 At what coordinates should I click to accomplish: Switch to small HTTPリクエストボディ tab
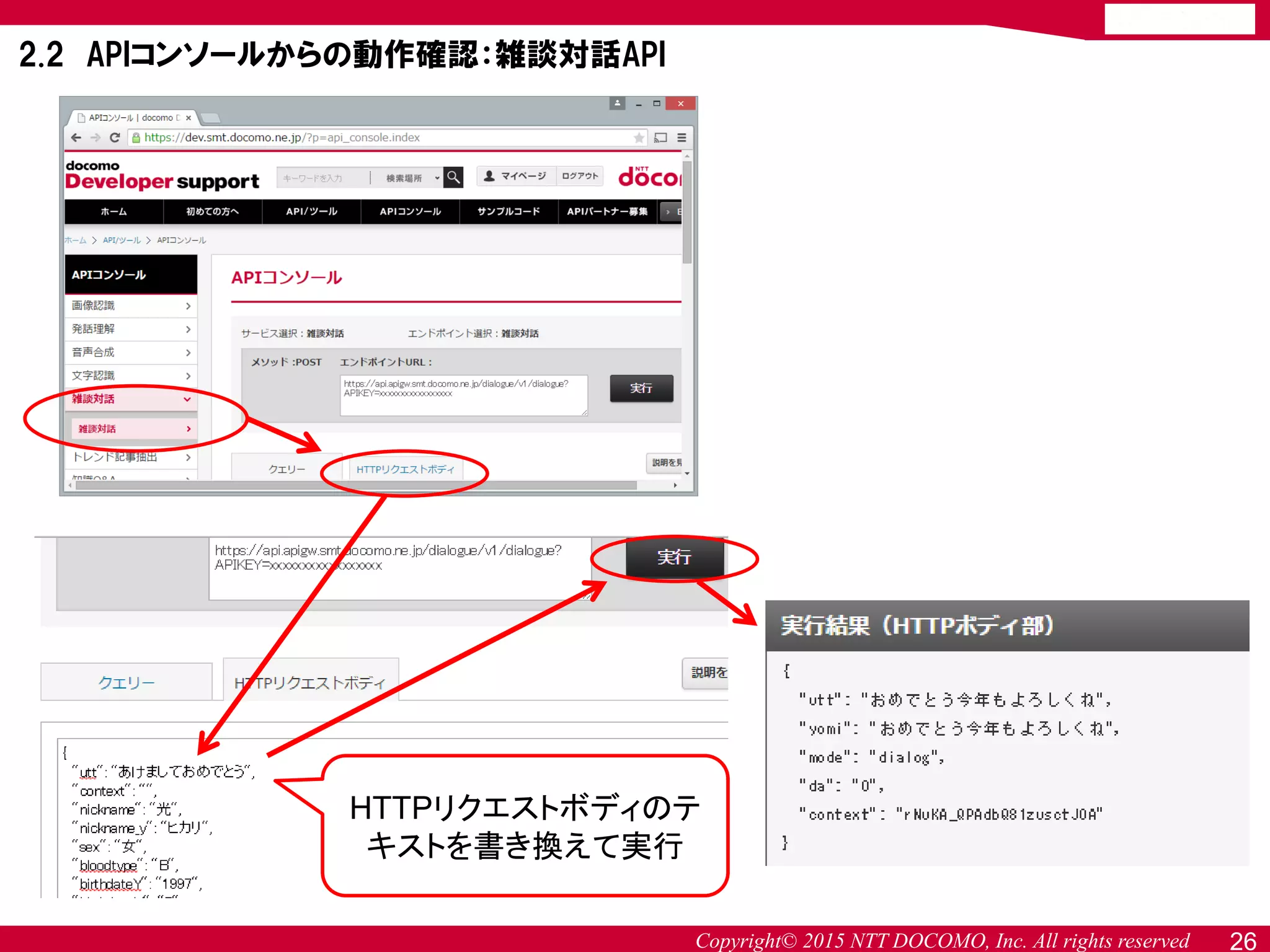(406, 469)
